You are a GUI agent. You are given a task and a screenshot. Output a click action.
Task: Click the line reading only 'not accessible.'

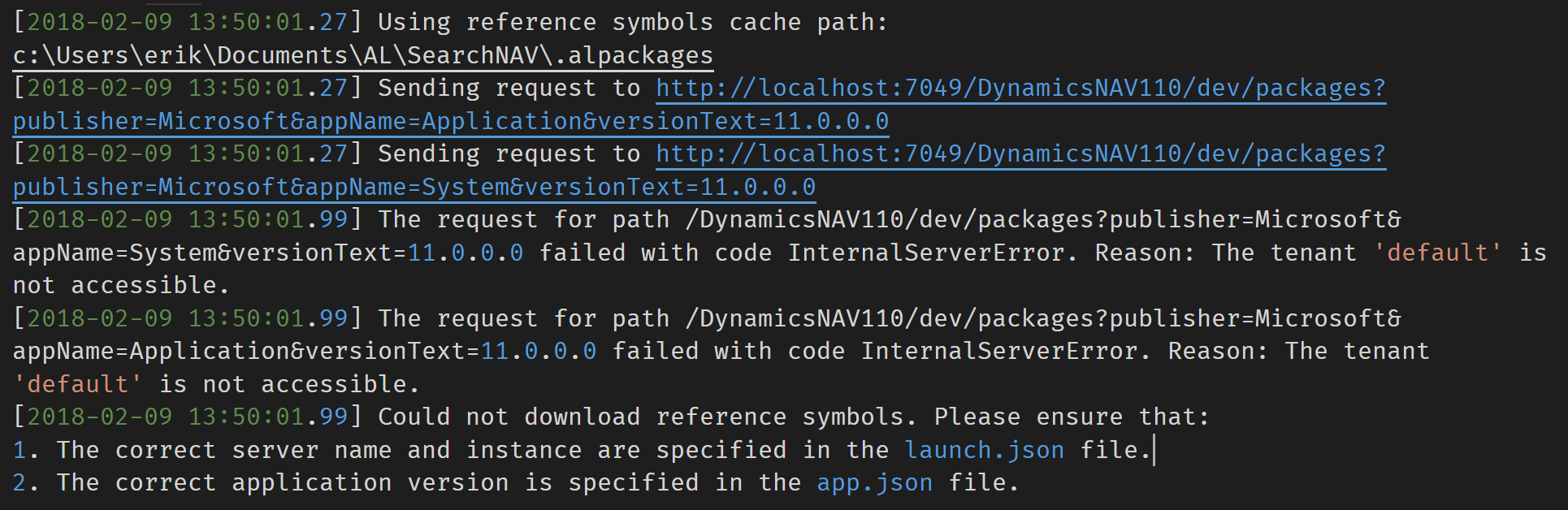pyautogui.click(x=122, y=285)
